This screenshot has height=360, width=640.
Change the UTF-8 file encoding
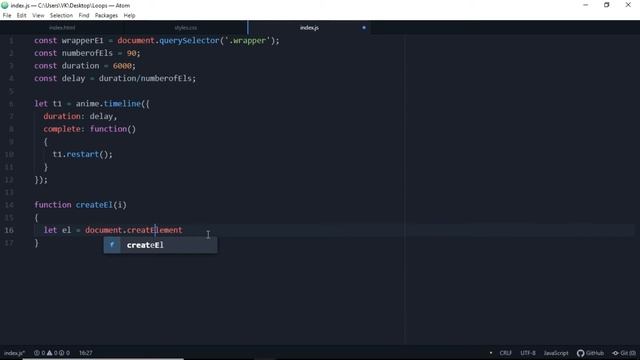pyautogui.click(x=528, y=353)
